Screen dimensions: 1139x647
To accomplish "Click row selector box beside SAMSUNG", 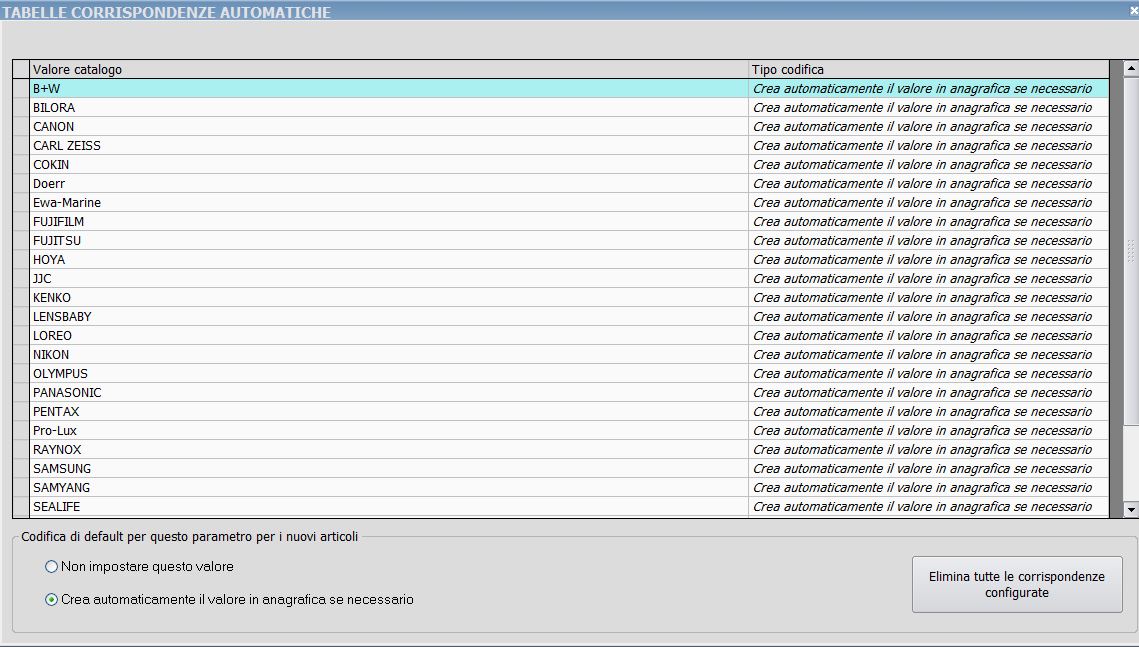I will tap(21, 468).
